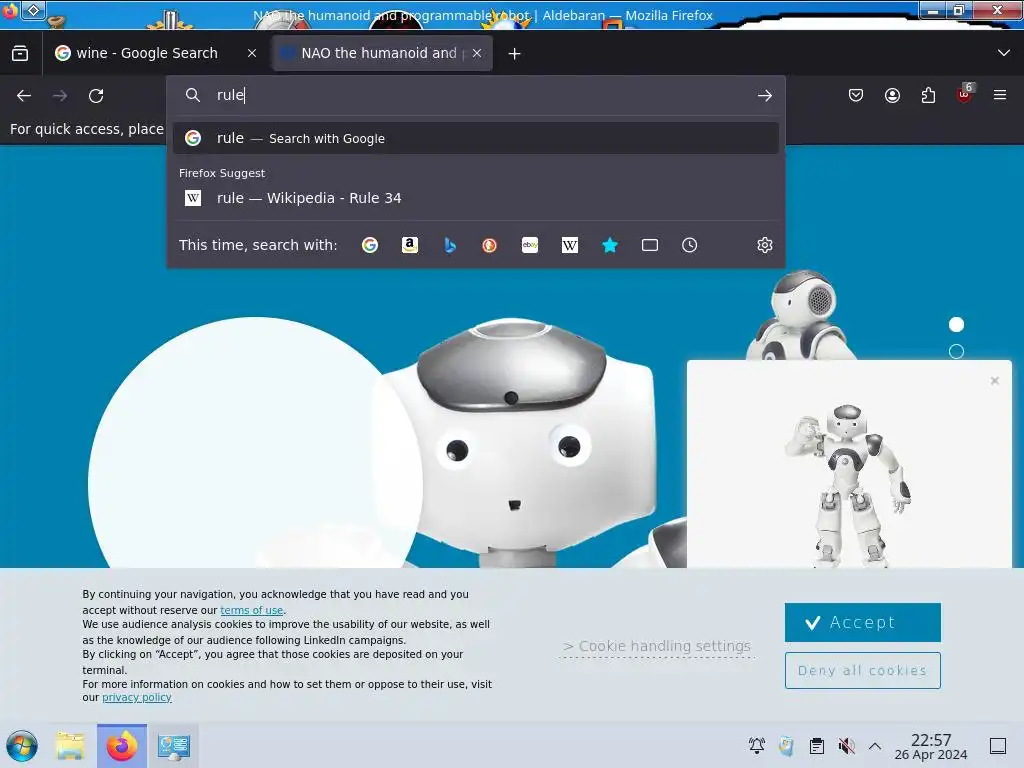This screenshot has height=768, width=1024.
Task: Search this time with Google
Action: pos(370,245)
